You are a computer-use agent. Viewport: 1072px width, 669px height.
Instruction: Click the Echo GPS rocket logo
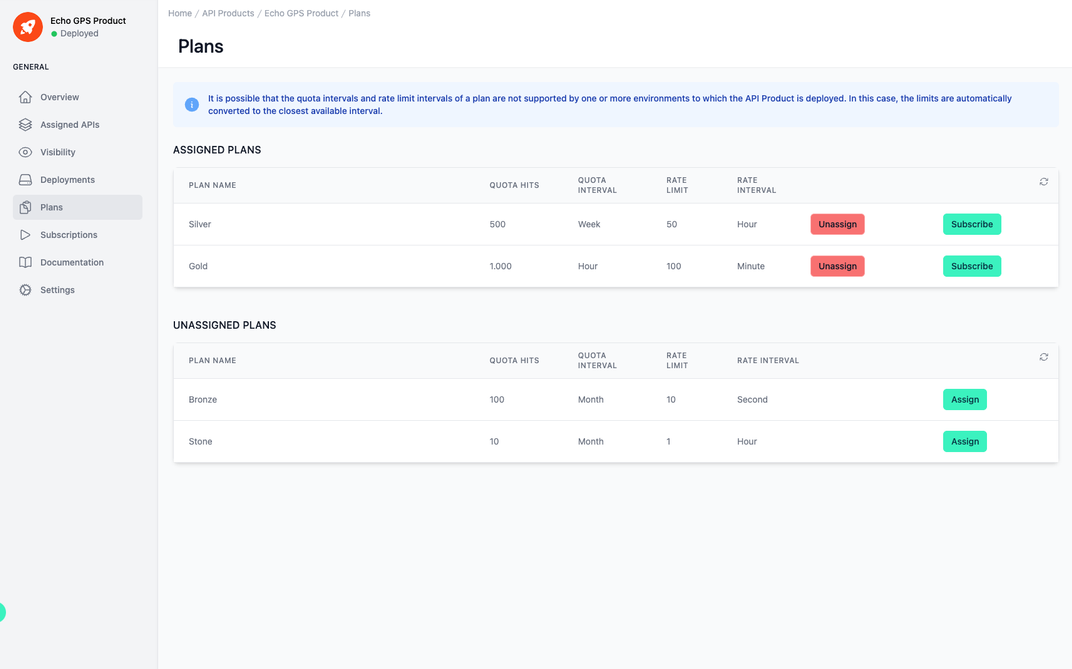[26, 26]
